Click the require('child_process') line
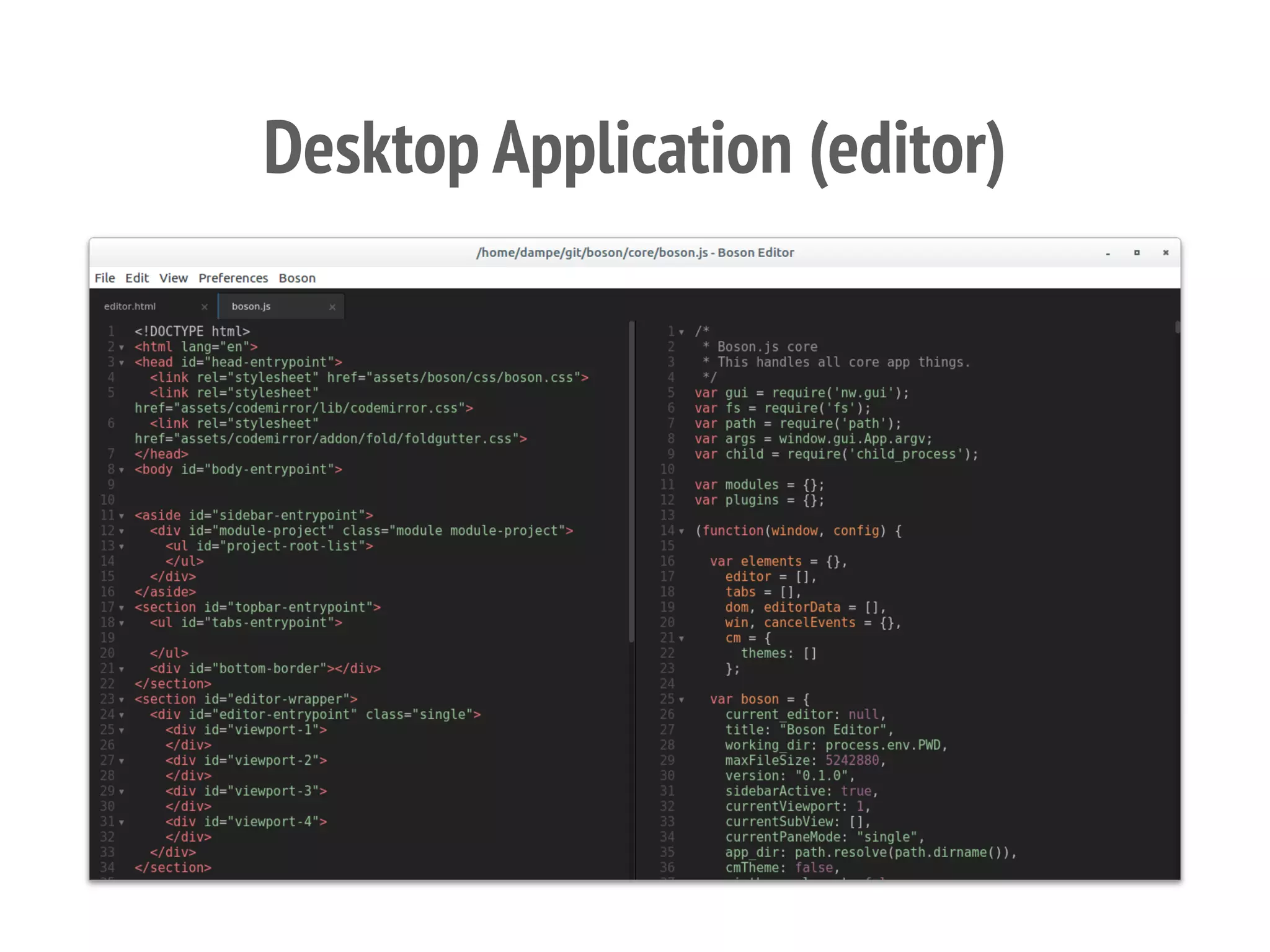The image size is (1270, 952). [x=837, y=454]
